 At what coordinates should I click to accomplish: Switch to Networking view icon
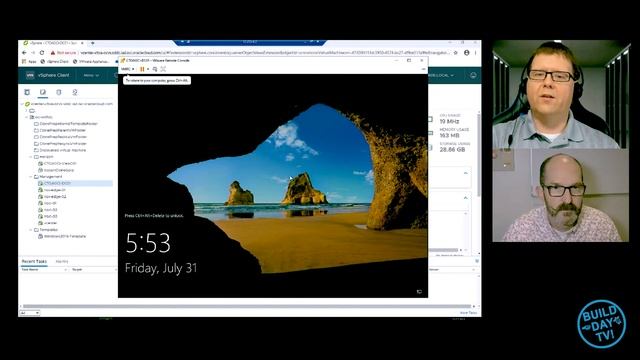click(75, 92)
